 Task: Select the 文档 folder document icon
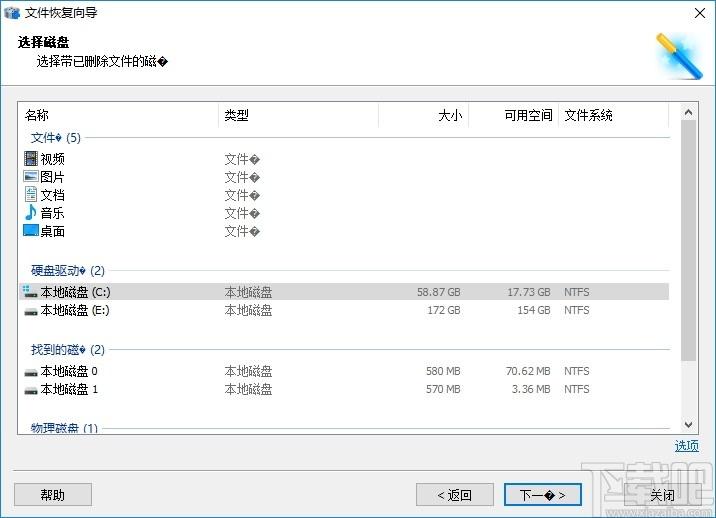coord(31,195)
